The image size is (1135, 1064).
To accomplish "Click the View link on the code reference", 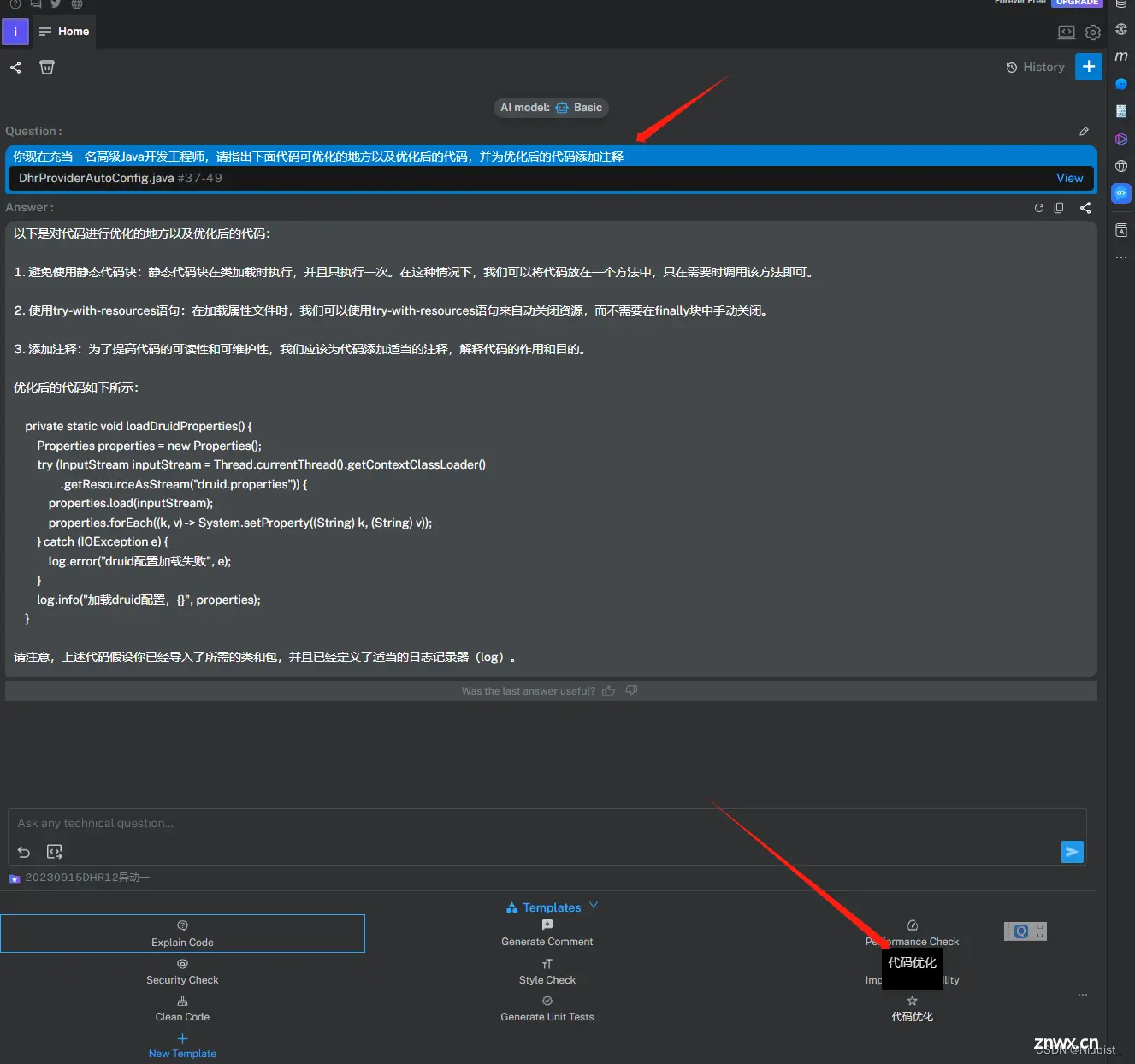I will [x=1069, y=178].
